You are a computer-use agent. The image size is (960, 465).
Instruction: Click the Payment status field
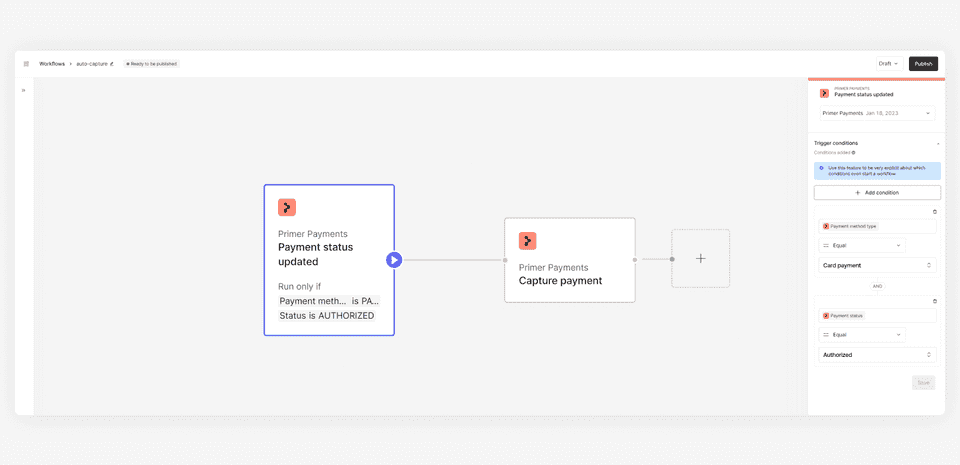tap(877, 316)
